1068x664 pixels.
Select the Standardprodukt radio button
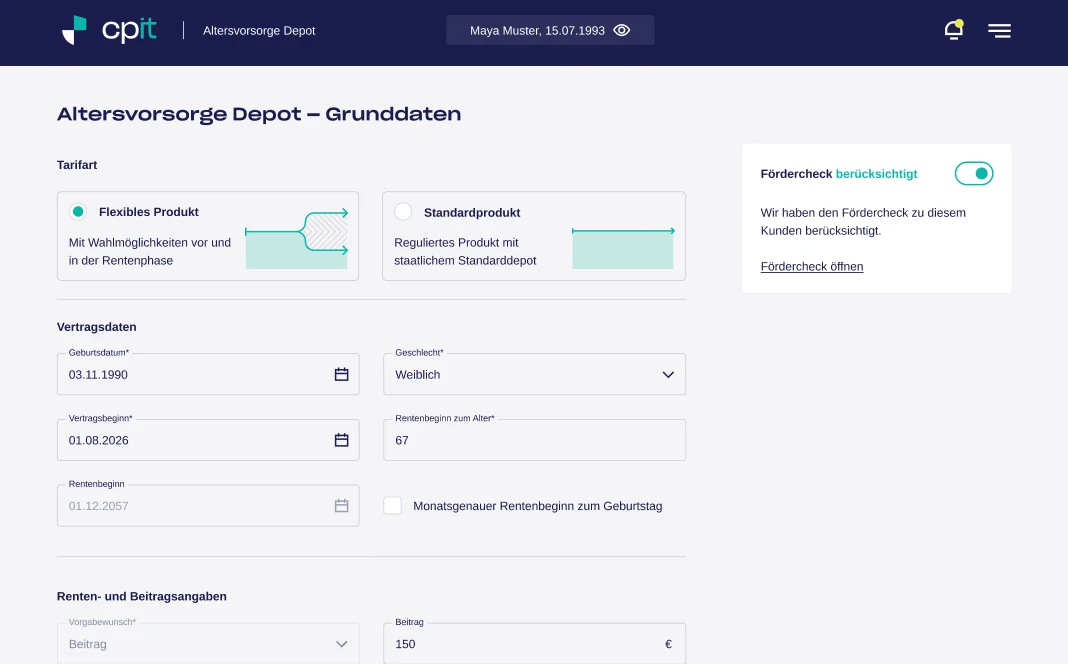403,212
